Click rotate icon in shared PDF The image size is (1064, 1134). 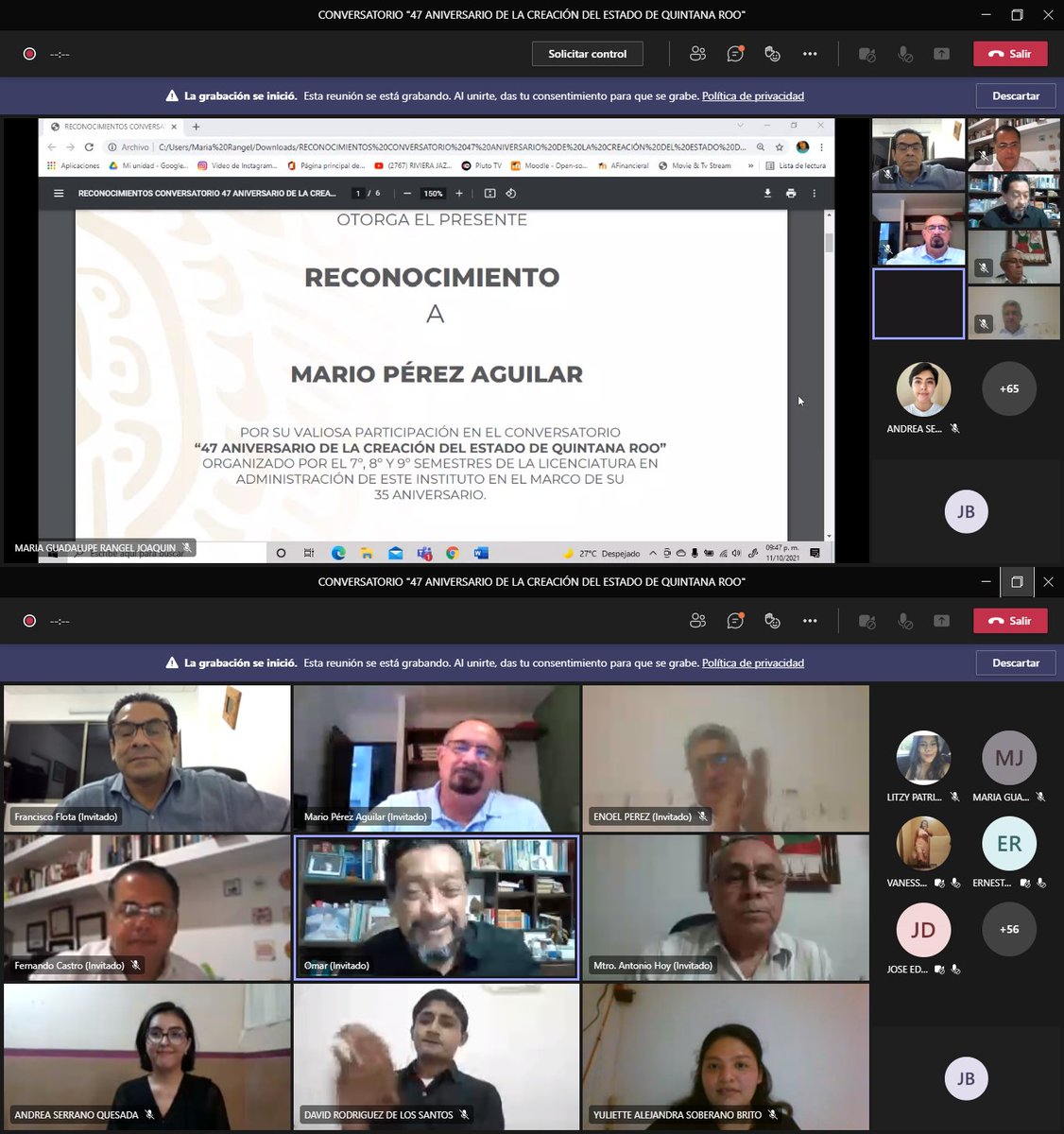pos(511,193)
